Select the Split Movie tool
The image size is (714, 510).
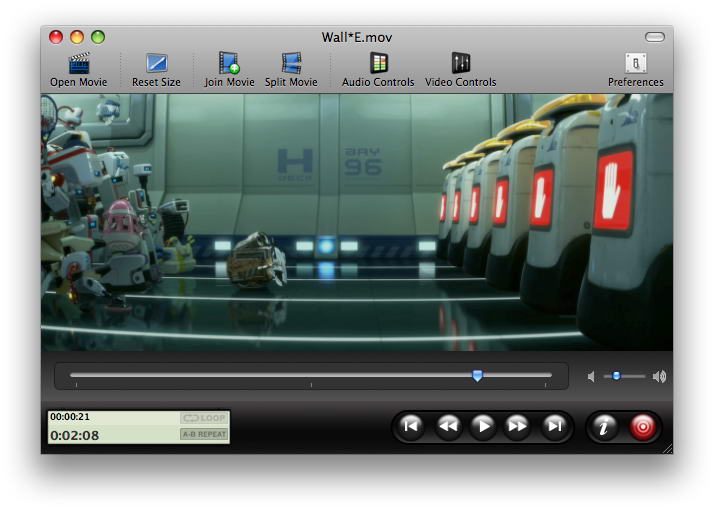pyautogui.click(x=290, y=64)
